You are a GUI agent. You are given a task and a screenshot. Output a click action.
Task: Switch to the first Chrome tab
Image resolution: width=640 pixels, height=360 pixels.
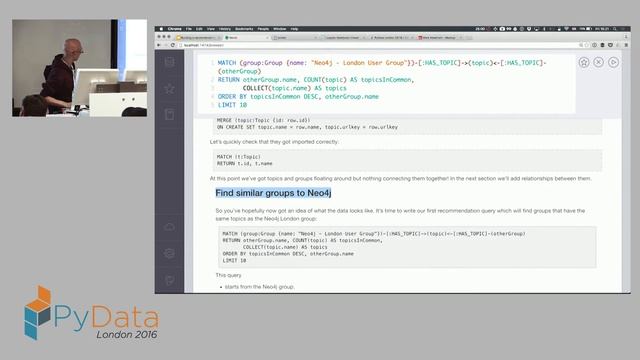coord(198,38)
